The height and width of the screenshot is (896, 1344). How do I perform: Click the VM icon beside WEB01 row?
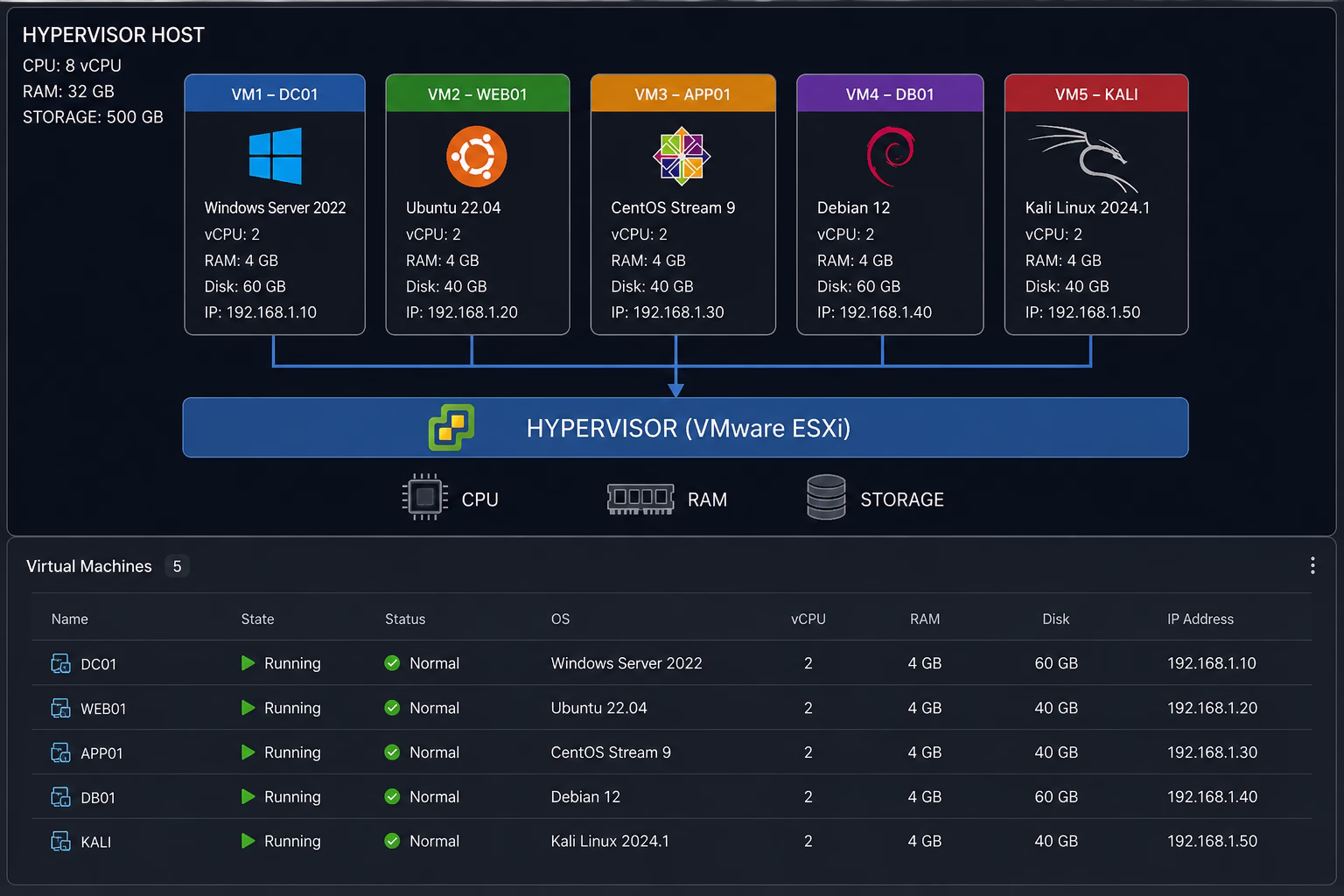pos(60,708)
